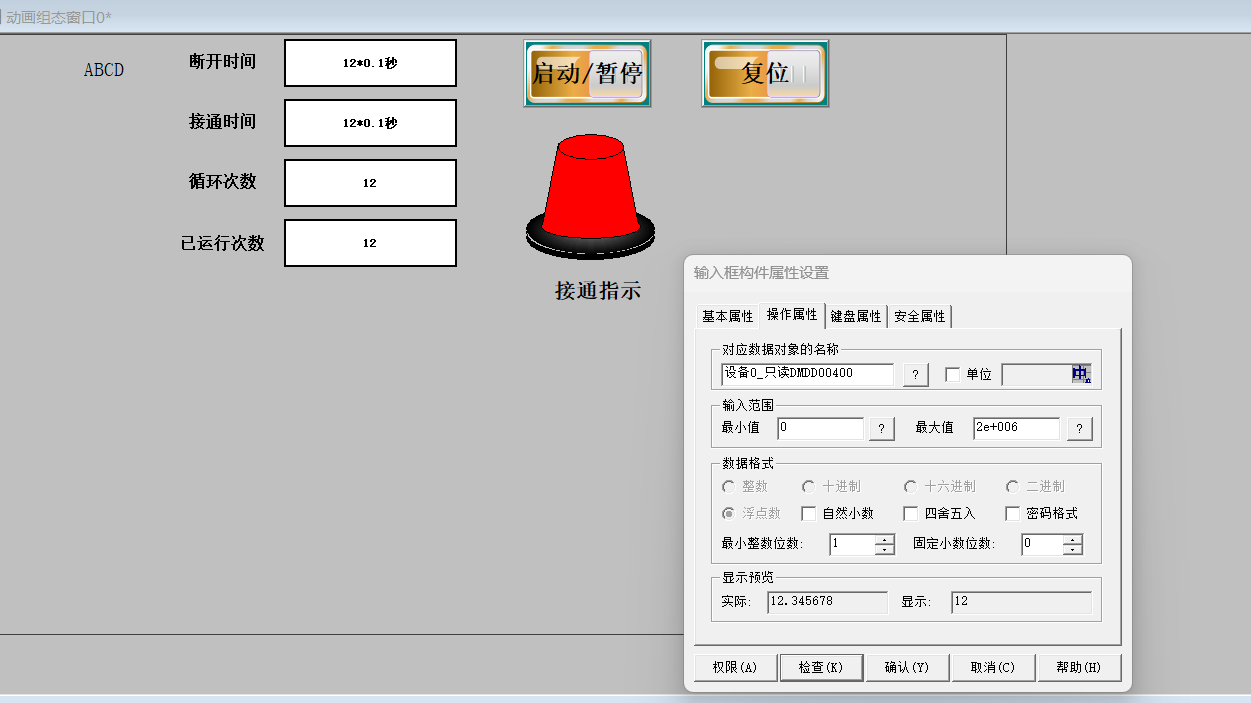Viewport: 1251px width, 703px height.
Task: Click the ? browse button beside data object name
Action: tap(915, 375)
